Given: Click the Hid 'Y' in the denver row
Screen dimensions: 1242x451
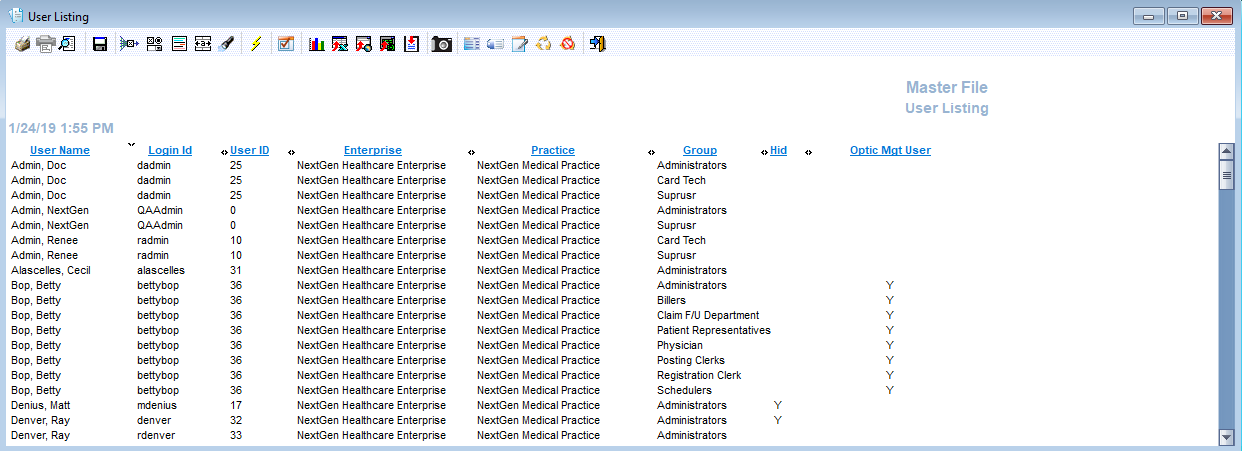Looking at the screenshot, I should (x=778, y=420).
